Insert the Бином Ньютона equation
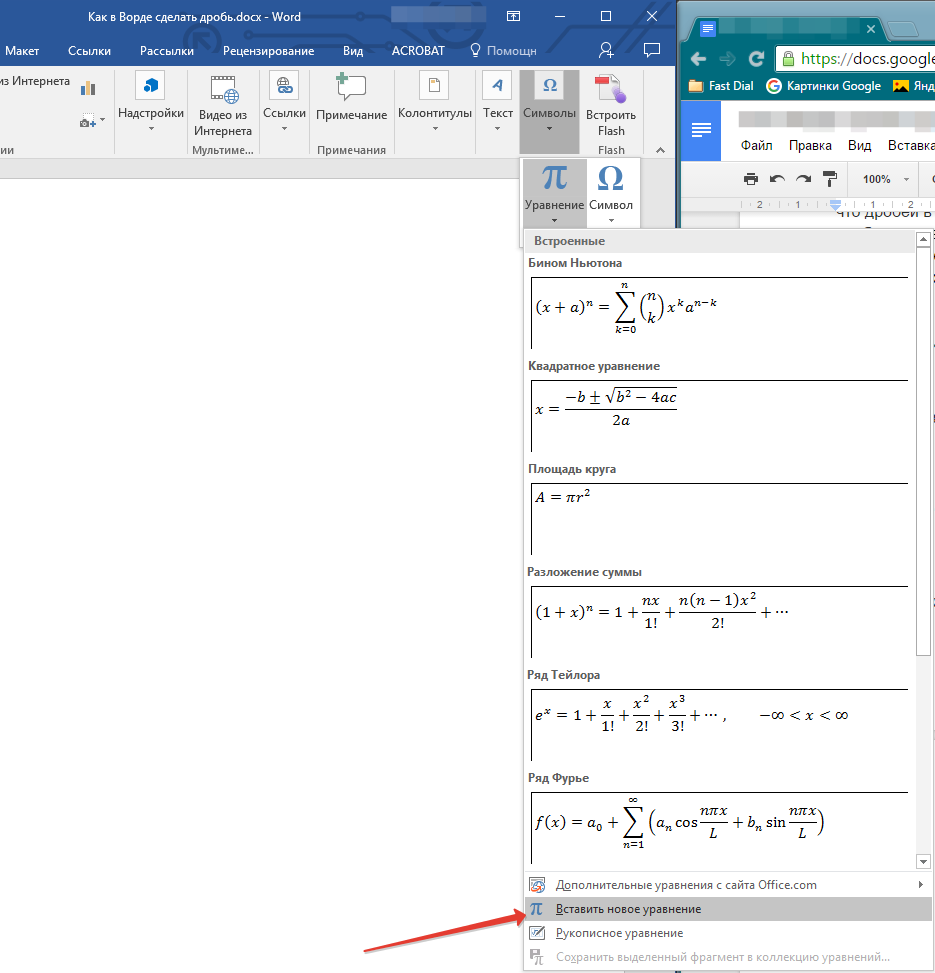The width and height of the screenshot is (935, 973). (x=720, y=313)
